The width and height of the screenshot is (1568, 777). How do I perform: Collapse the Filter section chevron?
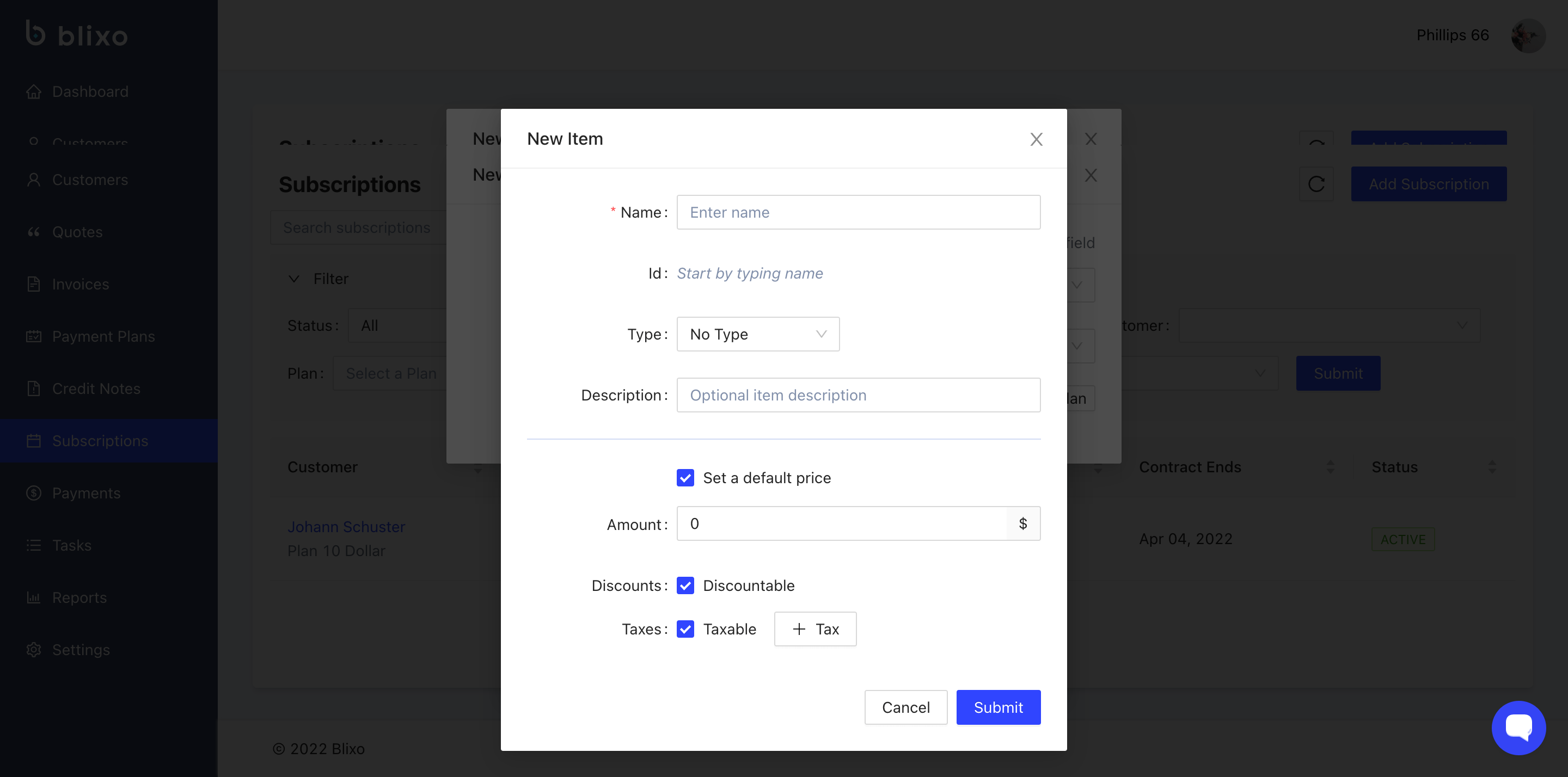(294, 279)
